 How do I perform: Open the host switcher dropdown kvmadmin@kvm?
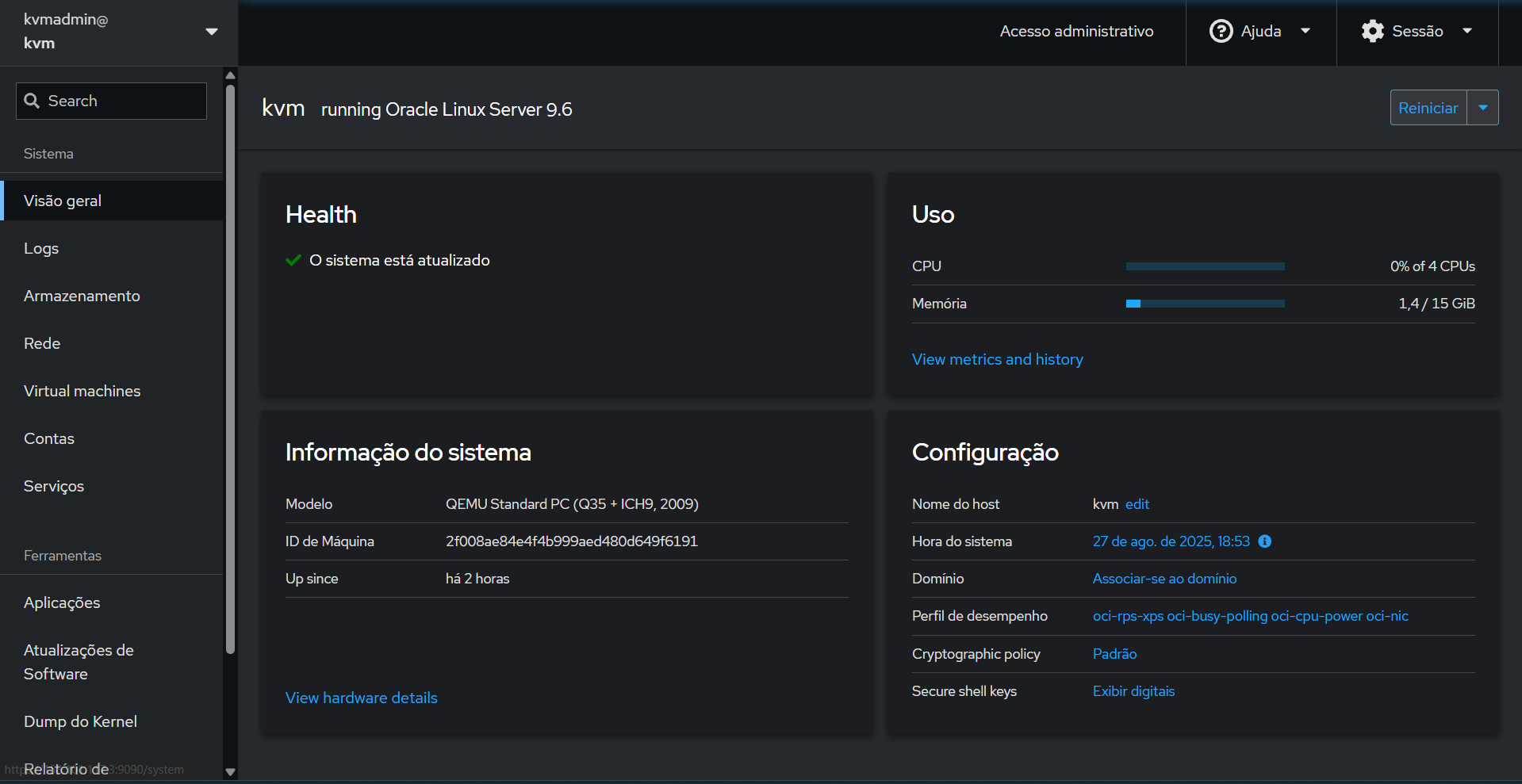[119, 32]
